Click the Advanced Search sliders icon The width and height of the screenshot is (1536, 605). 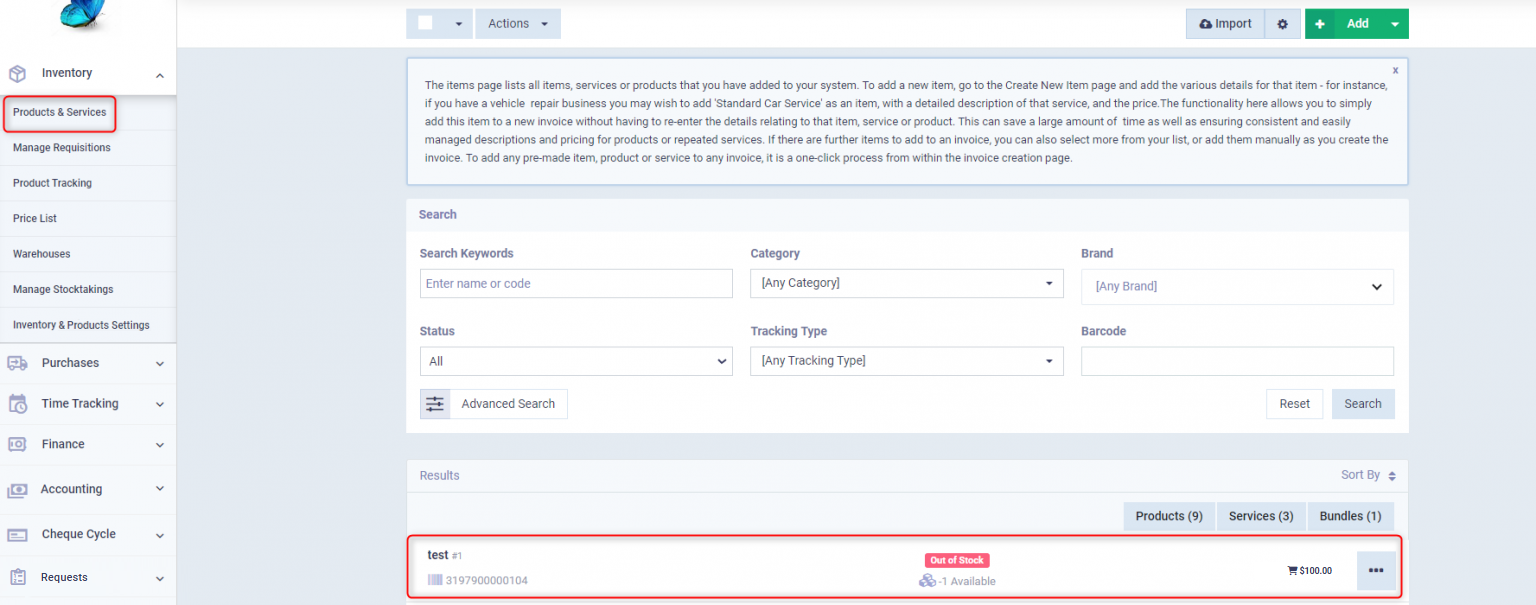point(435,404)
